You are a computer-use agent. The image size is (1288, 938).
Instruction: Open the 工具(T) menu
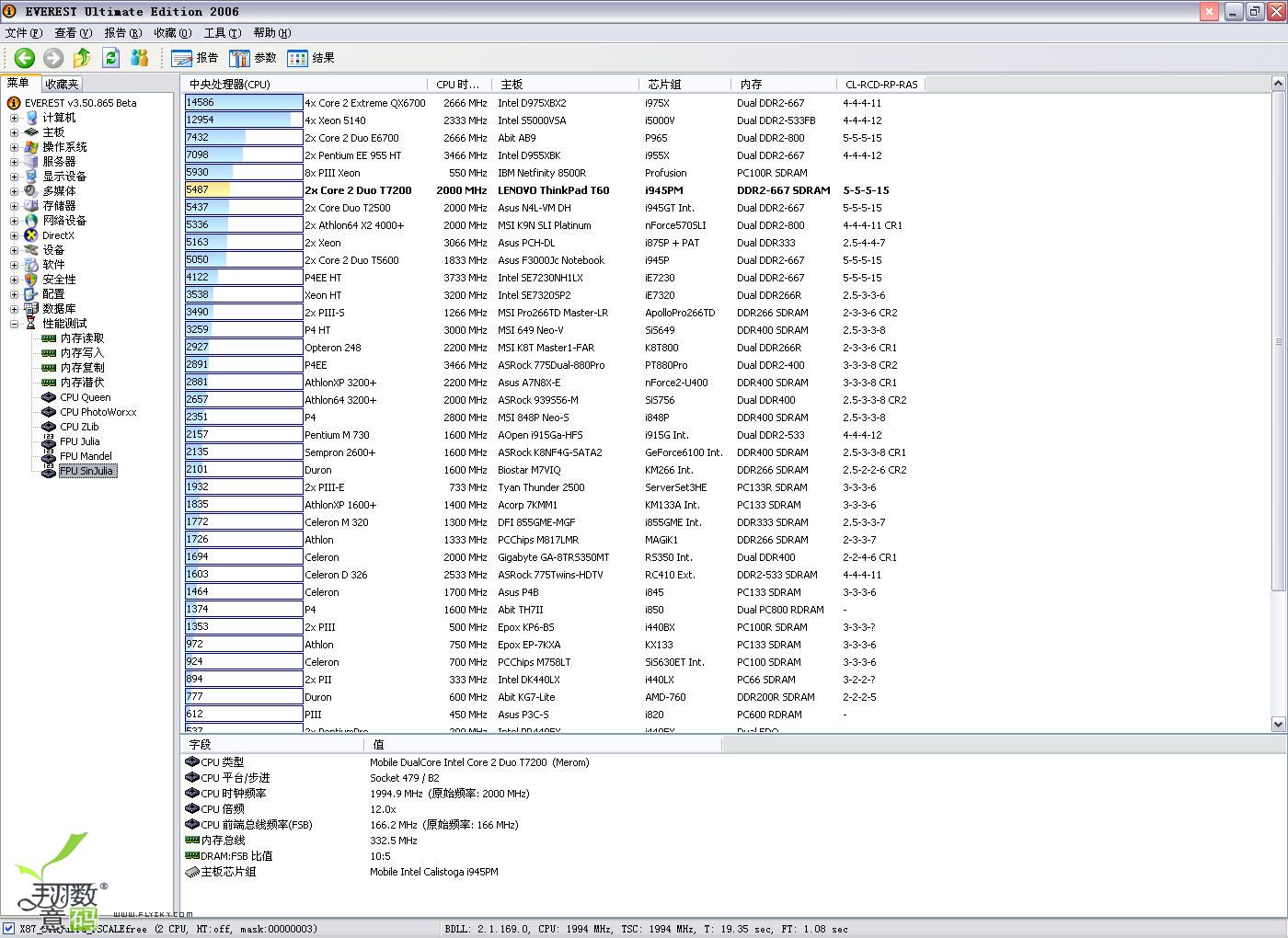[x=223, y=33]
